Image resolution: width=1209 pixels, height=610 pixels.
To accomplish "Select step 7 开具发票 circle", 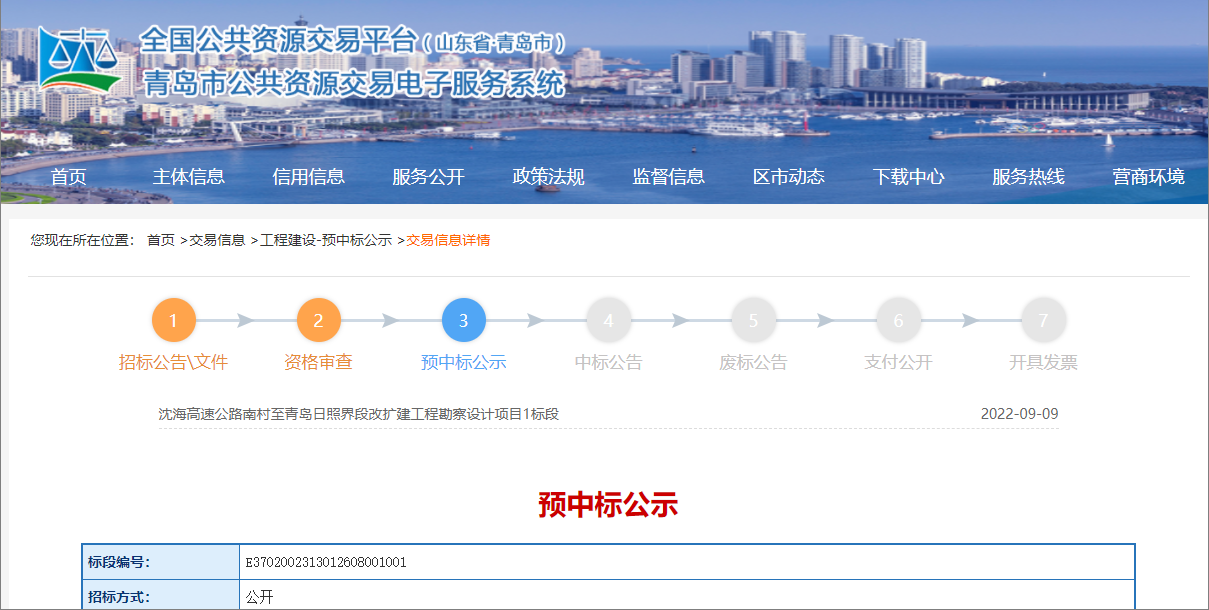I will pos(1043,322).
